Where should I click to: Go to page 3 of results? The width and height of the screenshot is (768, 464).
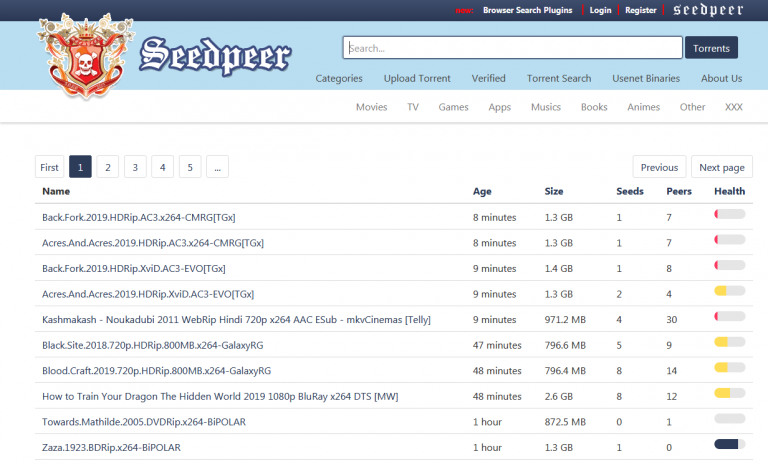click(135, 167)
